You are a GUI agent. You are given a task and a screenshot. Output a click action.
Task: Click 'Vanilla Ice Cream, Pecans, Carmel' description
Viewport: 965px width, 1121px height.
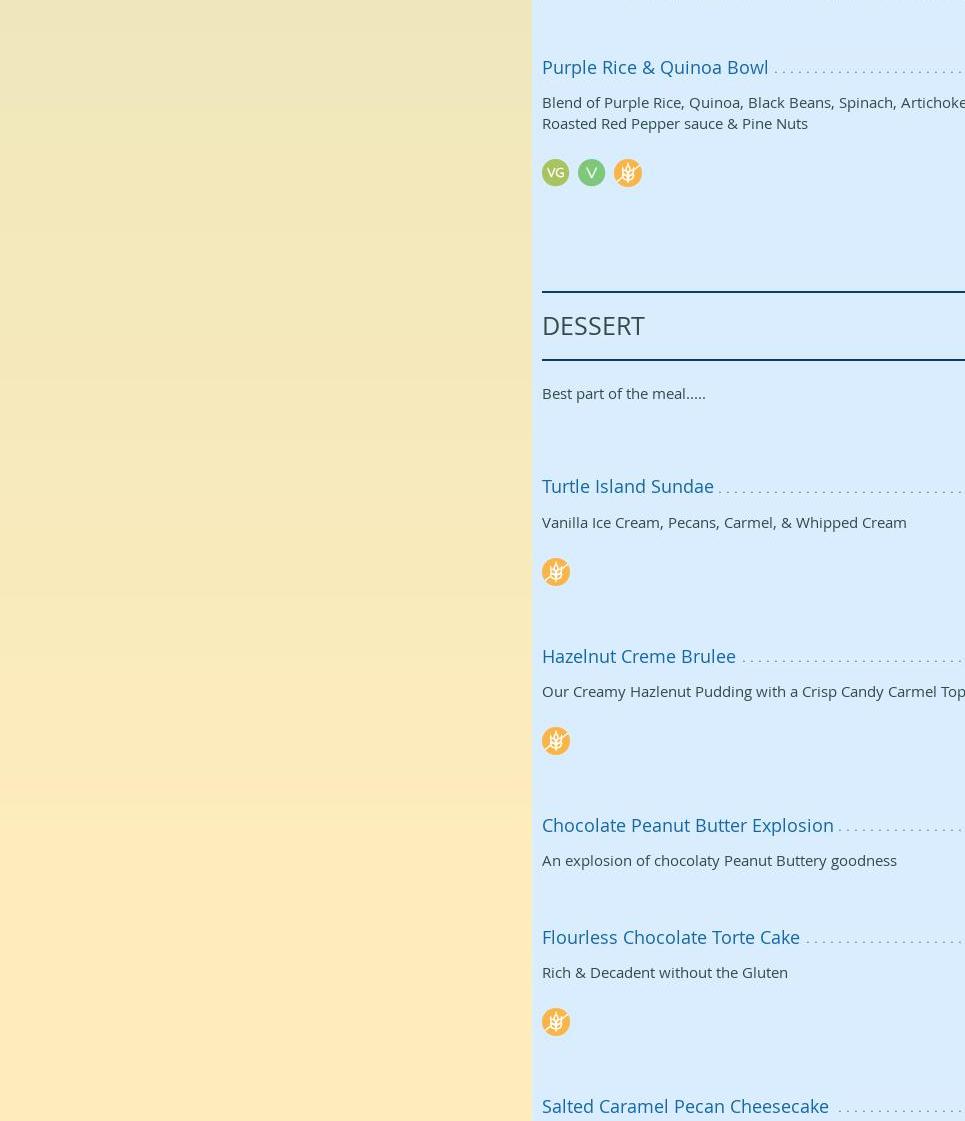[724, 523]
